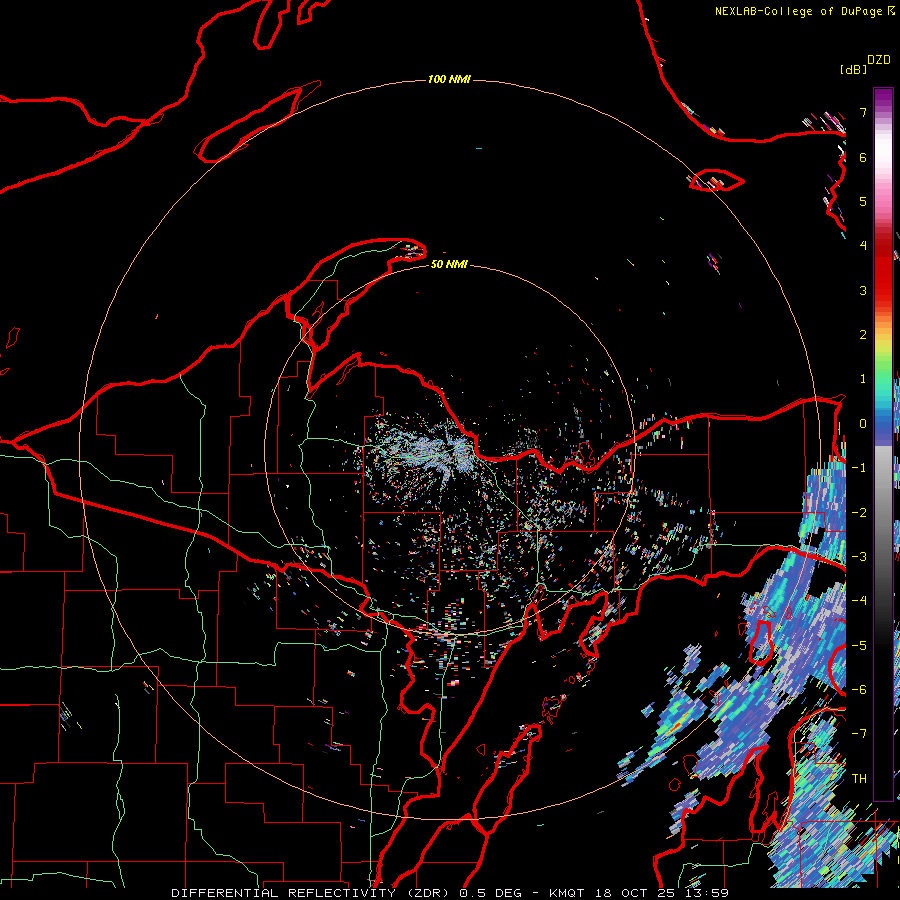Select the 7 value on the color scale
The width and height of the screenshot is (900, 900).
click(863, 112)
